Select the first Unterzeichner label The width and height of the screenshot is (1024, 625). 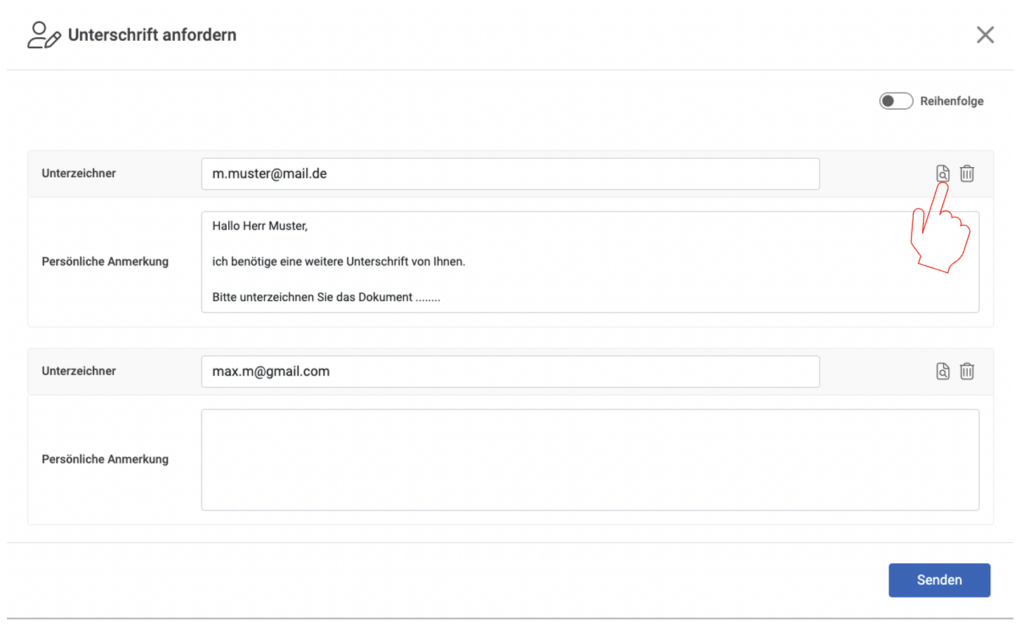pos(79,173)
